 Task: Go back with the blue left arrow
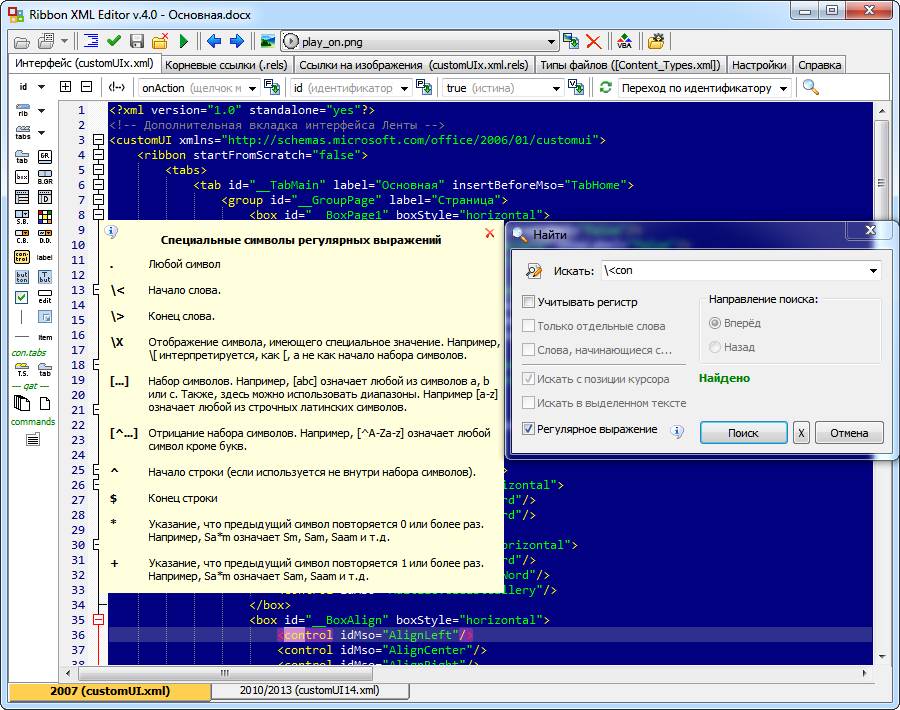click(x=214, y=41)
